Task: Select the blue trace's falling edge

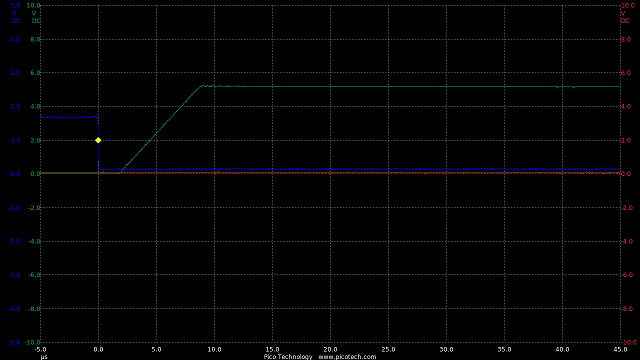Action: pyautogui.click(x=98, y=143)
